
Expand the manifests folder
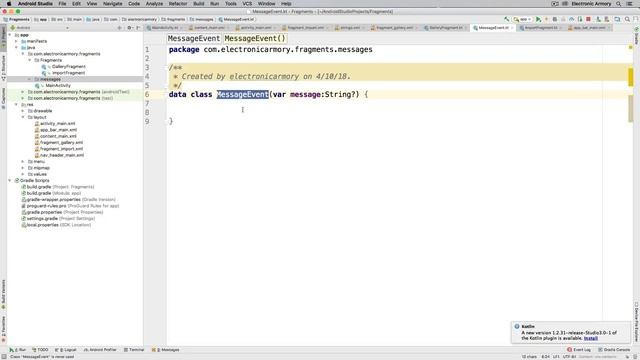tap(17, 41)
